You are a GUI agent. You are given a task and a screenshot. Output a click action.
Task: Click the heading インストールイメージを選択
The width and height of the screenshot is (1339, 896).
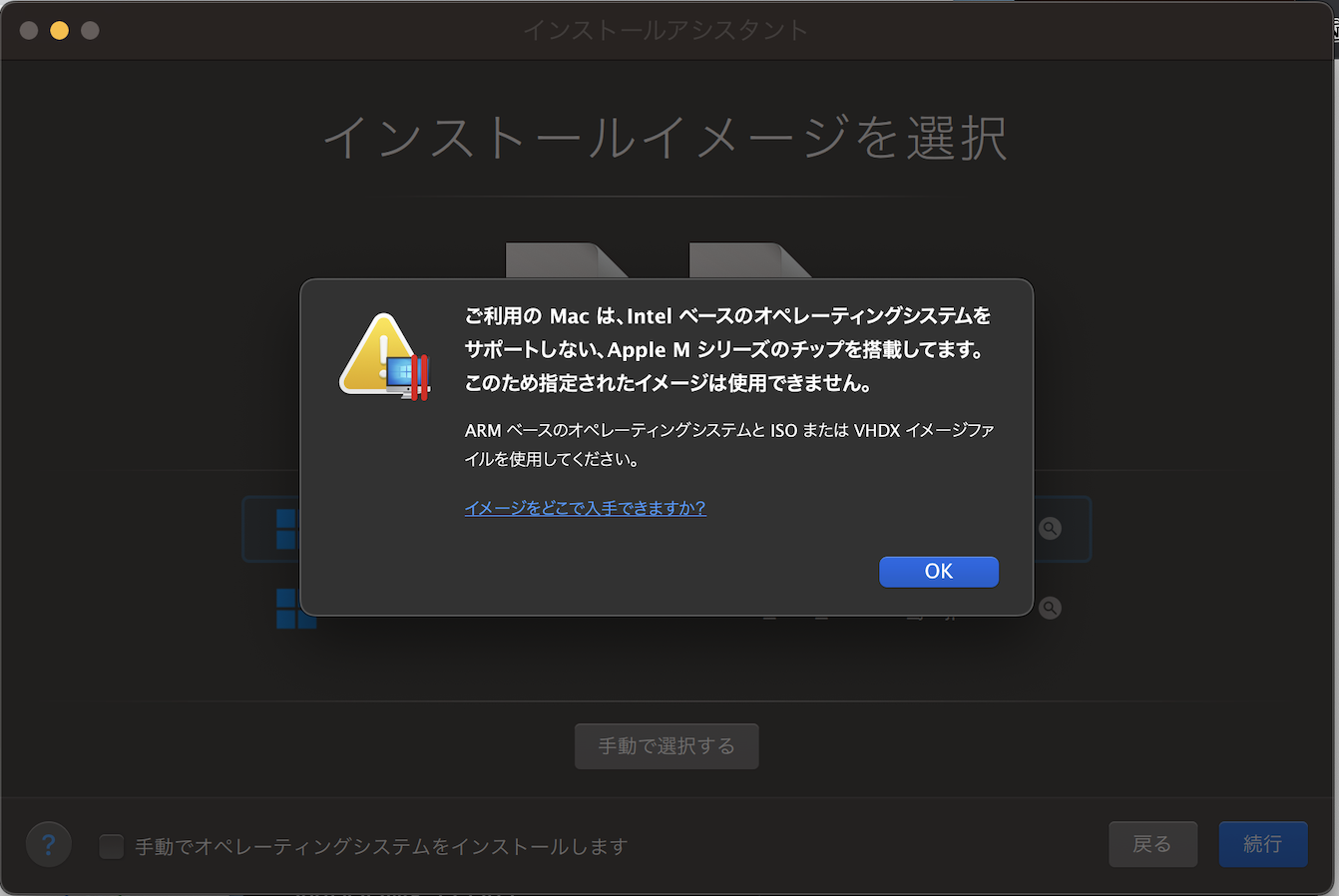coord(666,137)
